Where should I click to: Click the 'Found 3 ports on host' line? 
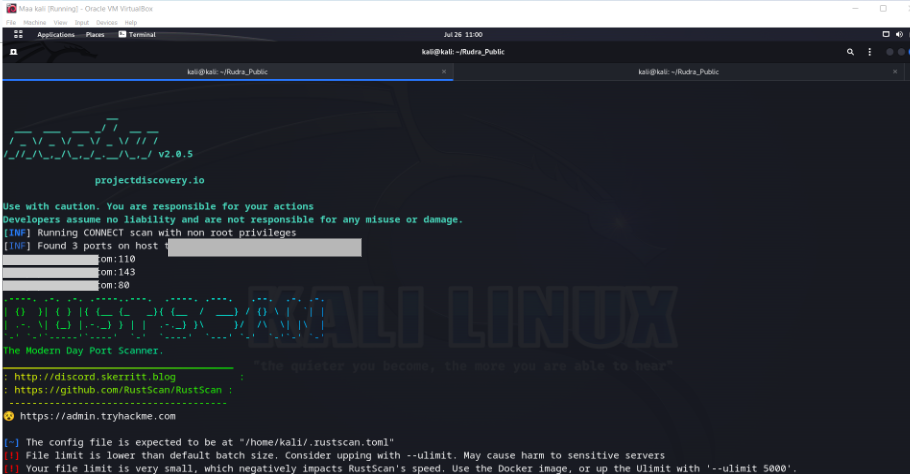182,246
